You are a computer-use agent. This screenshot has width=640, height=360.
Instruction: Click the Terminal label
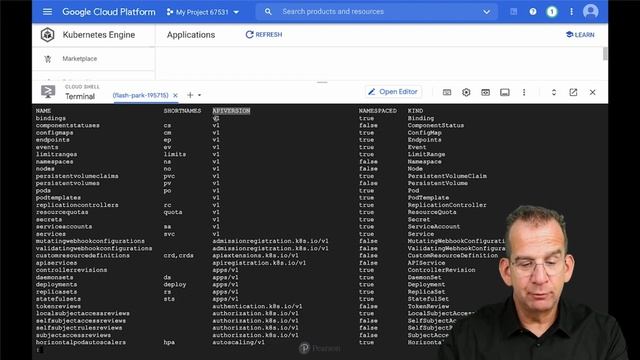click(x=80, y=96)
